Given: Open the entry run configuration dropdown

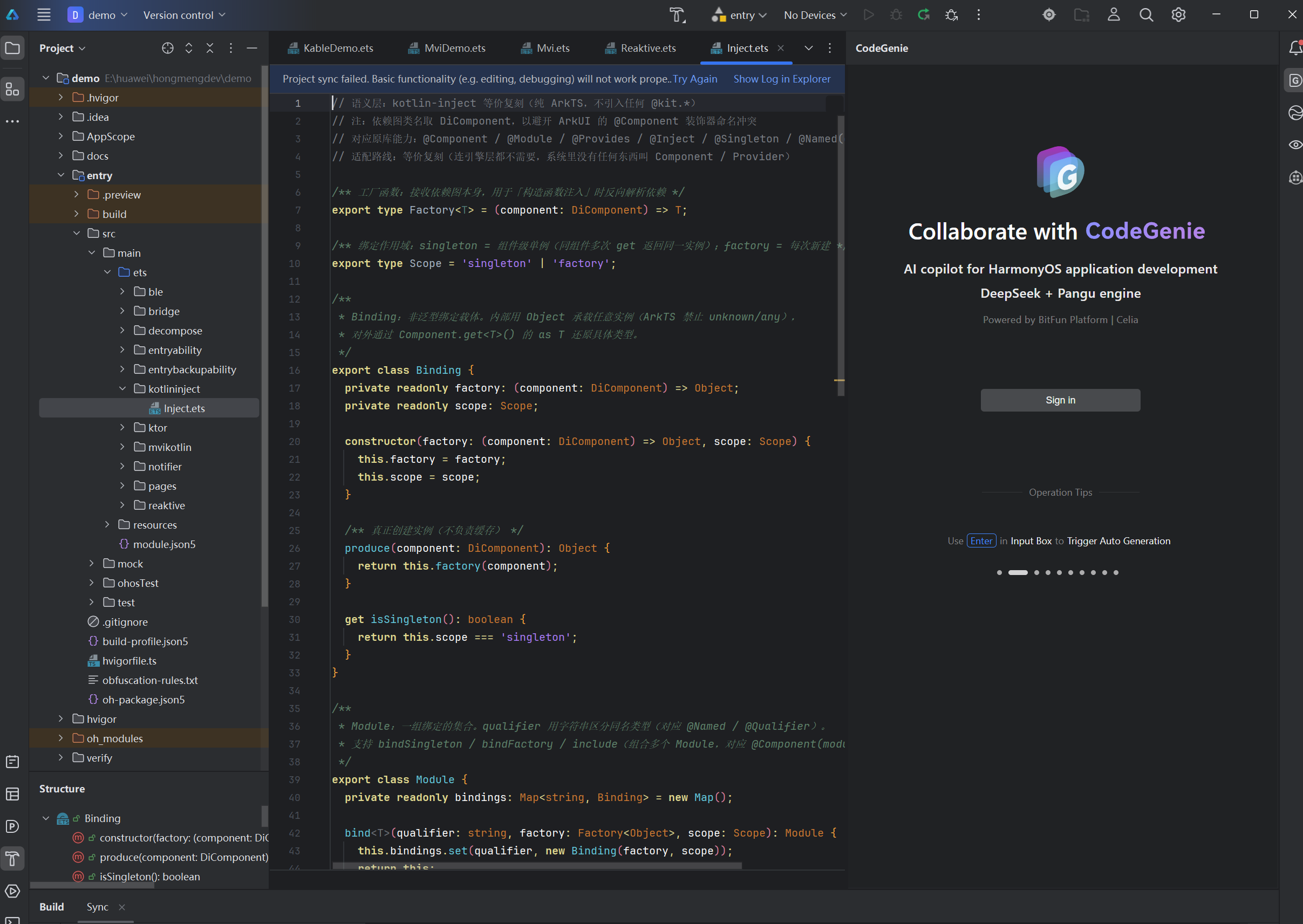Looking at the screenshot, I should pyautogui.click(x=739, y=15).
